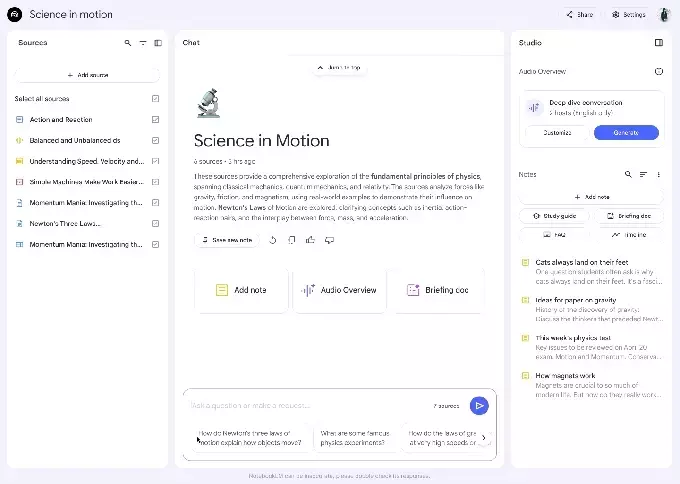Show more suggested questions arrow
The width and height of the screenshot is (680, 484).
coord(484,438)
